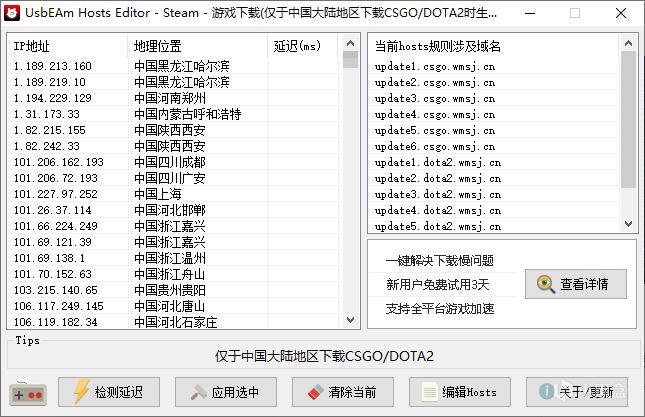Open 关于/更新 about button
Screen dimensions: 645x417
(577, 392)
